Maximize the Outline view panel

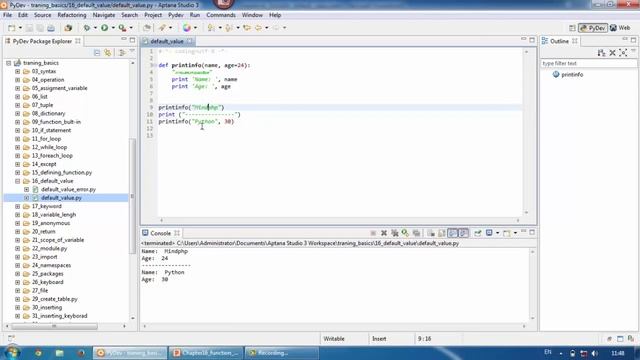pyautogui.click(x=633, y=40)
